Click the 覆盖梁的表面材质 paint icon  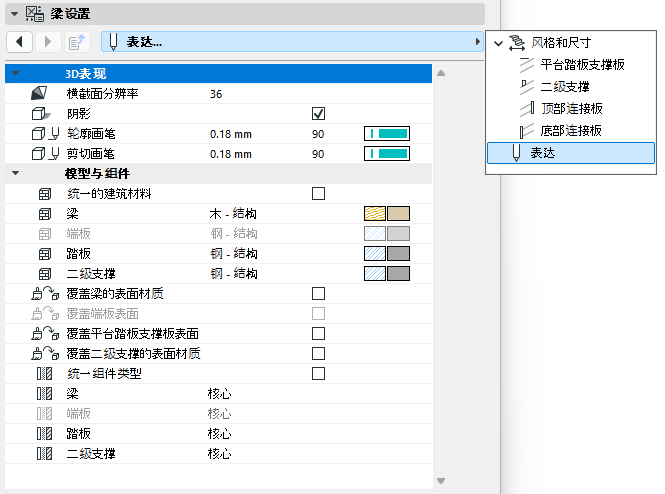(x=45, y=293)
